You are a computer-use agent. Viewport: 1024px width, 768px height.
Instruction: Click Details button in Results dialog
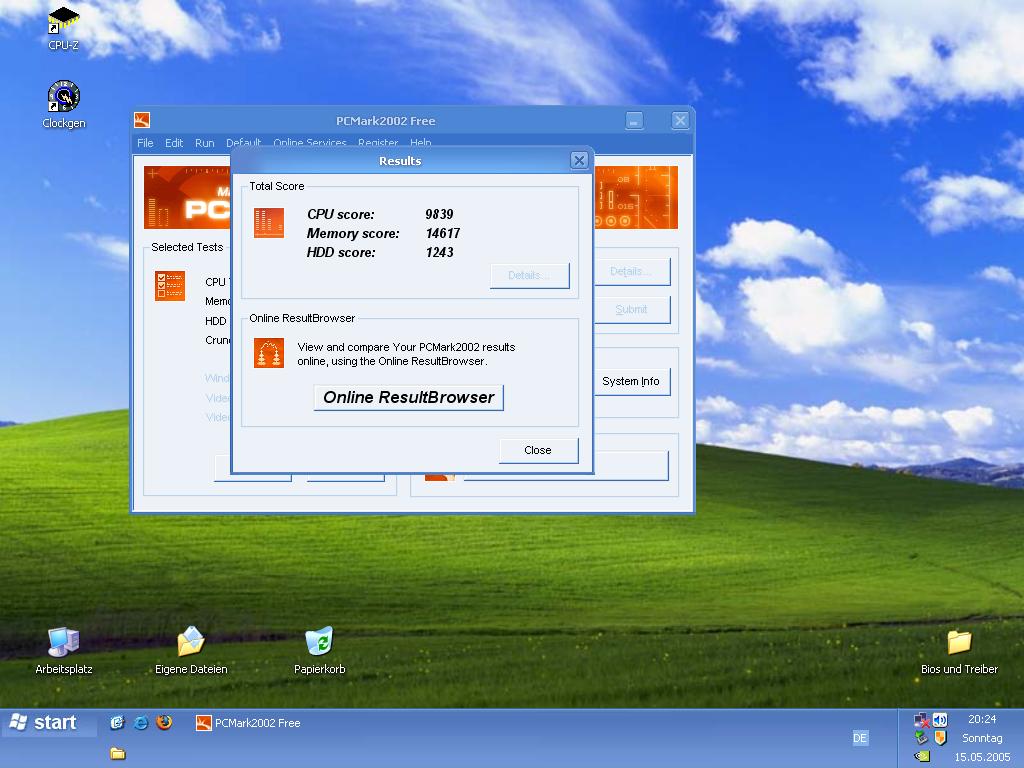(530, 275)
